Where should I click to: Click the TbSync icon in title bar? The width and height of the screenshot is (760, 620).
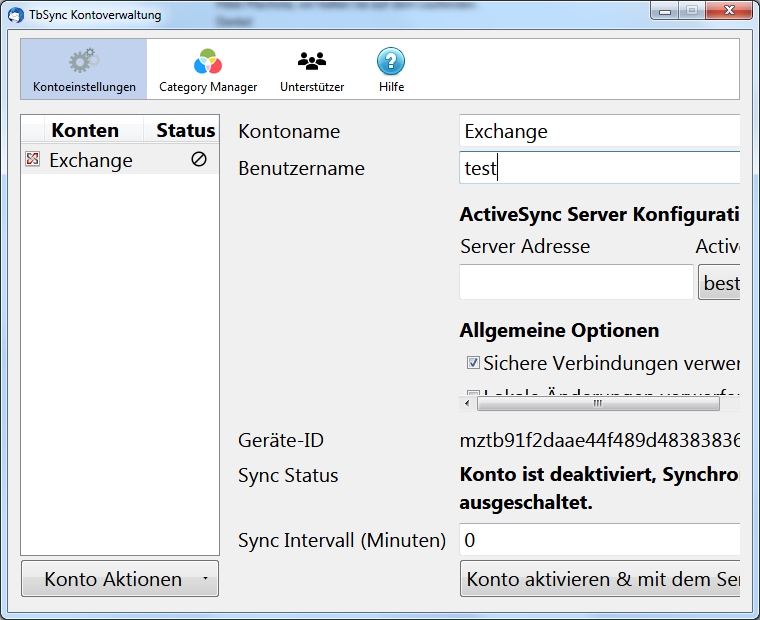15,15
